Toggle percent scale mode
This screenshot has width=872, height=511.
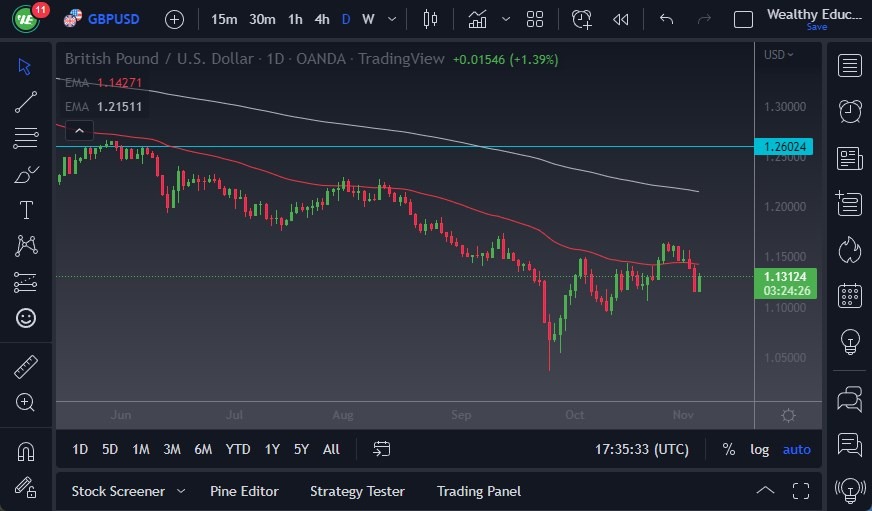tap(728, 449)
